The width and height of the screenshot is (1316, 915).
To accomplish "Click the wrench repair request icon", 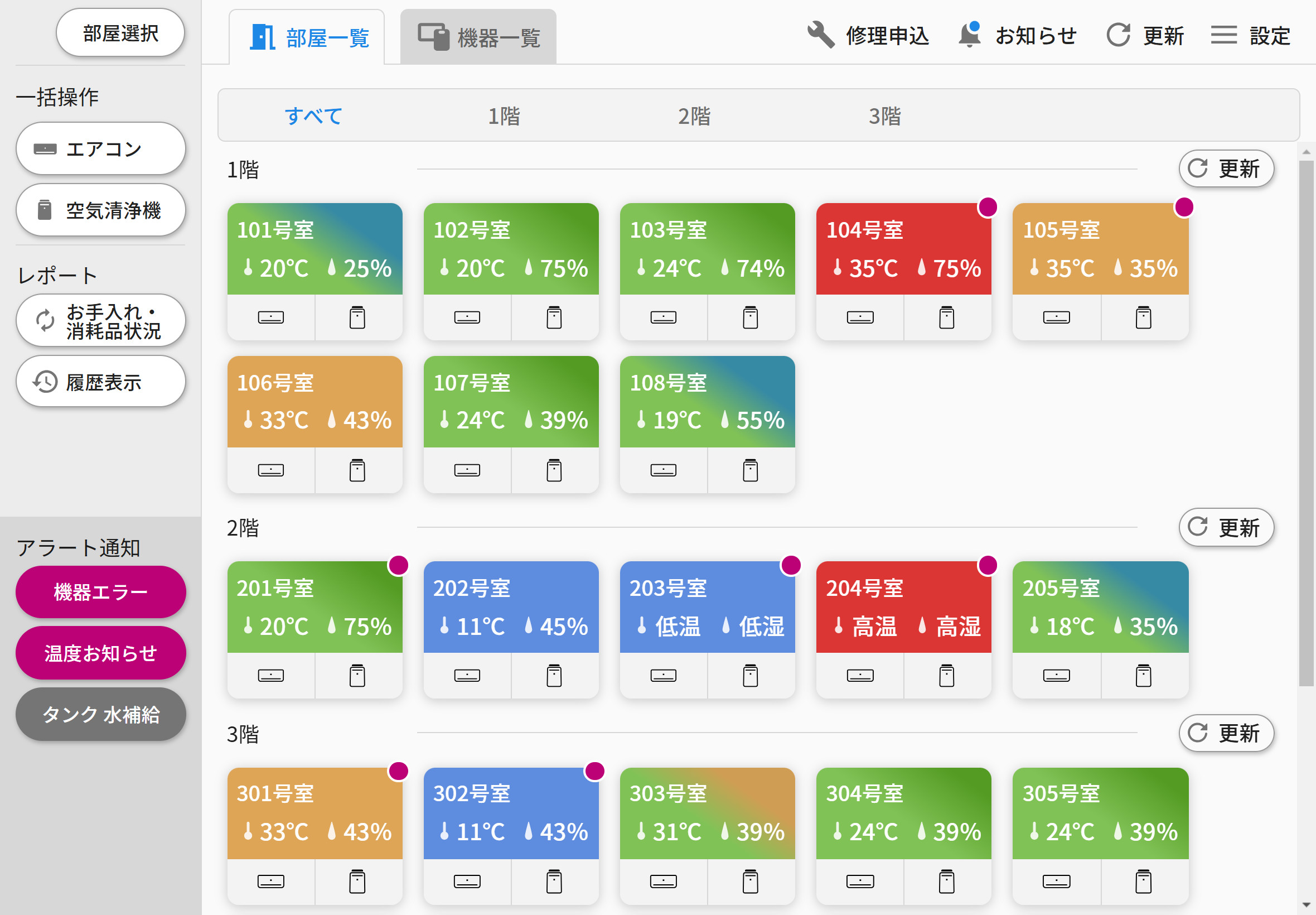I will [820, 36].
